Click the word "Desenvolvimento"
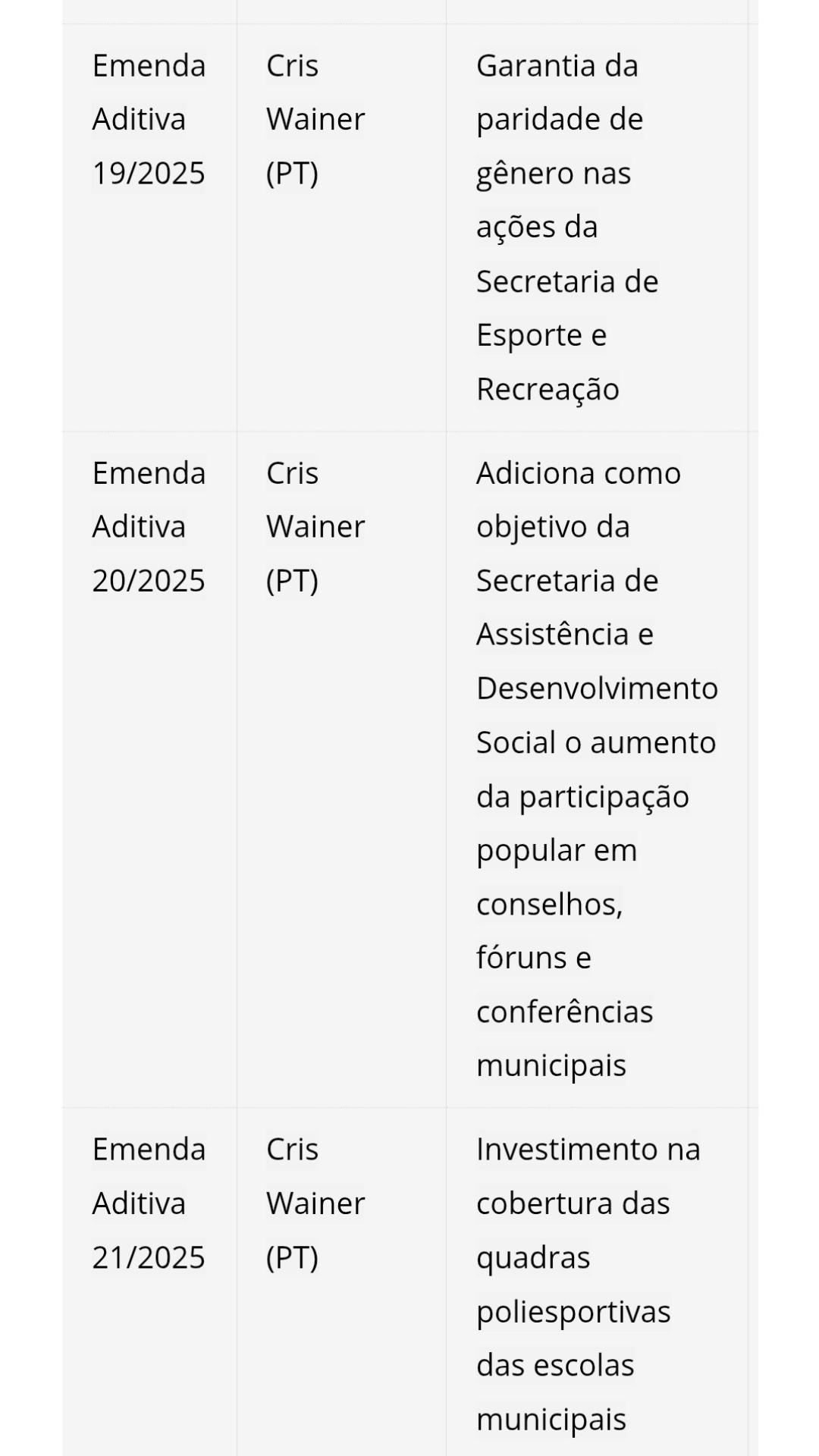This screenshot has width=819, height=1456. [x=597, y=689]
